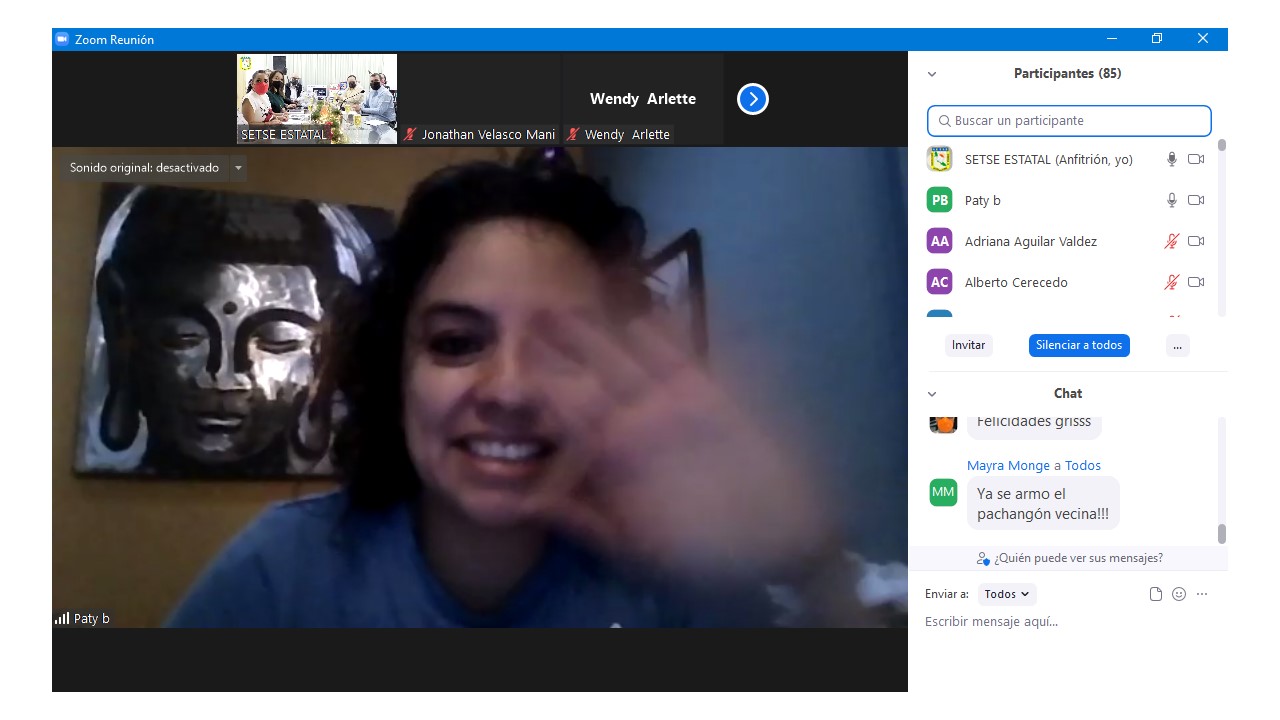Open the file attachment icon in chat

coord(1156,594)
